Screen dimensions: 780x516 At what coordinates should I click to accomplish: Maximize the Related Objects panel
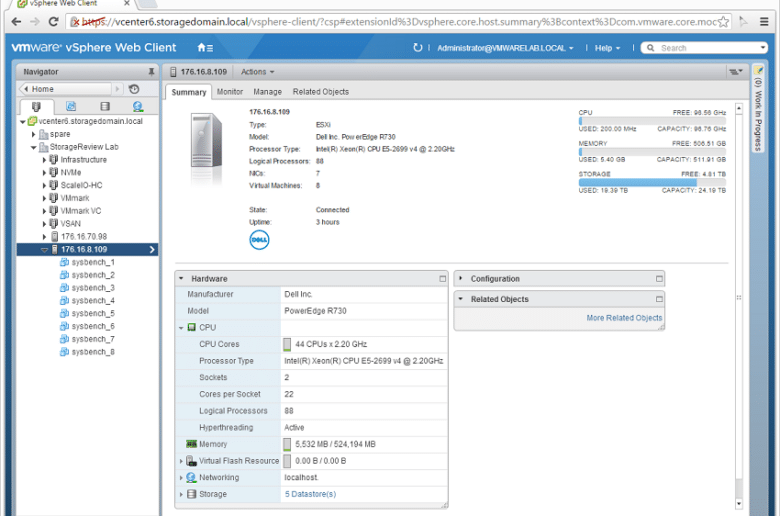pyautogui.click(x=659, y=299)
